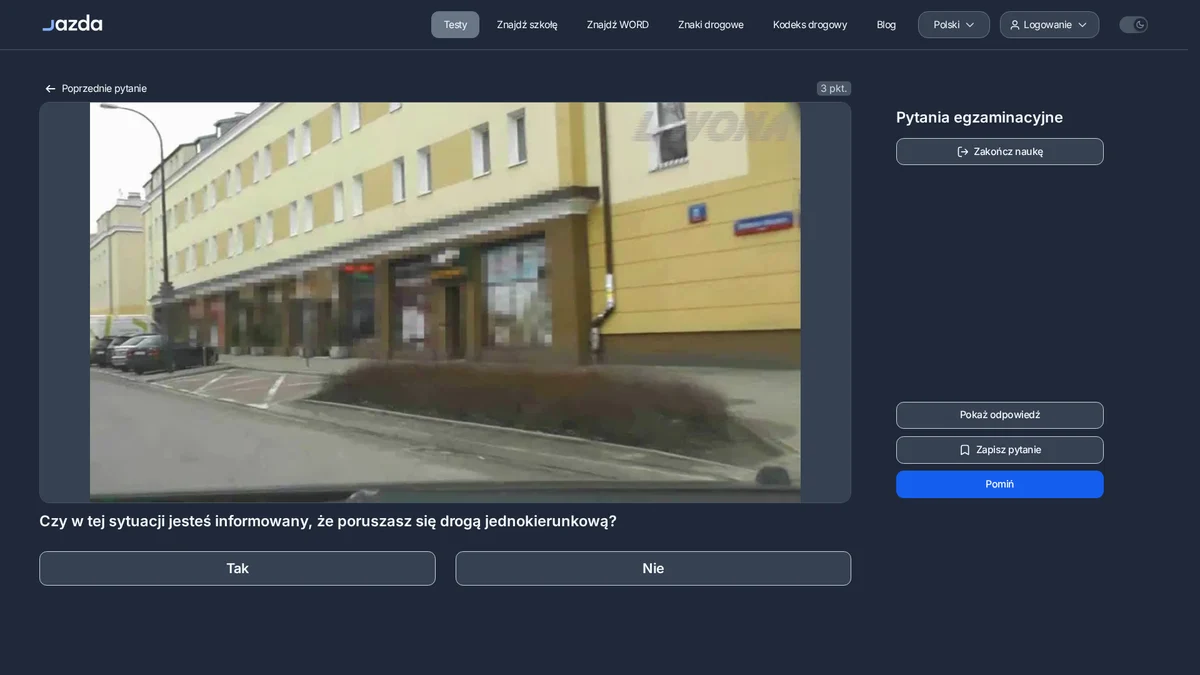Click the street scene question image
This screenshot has height=675, width=1200.
[x=445, y=302]
